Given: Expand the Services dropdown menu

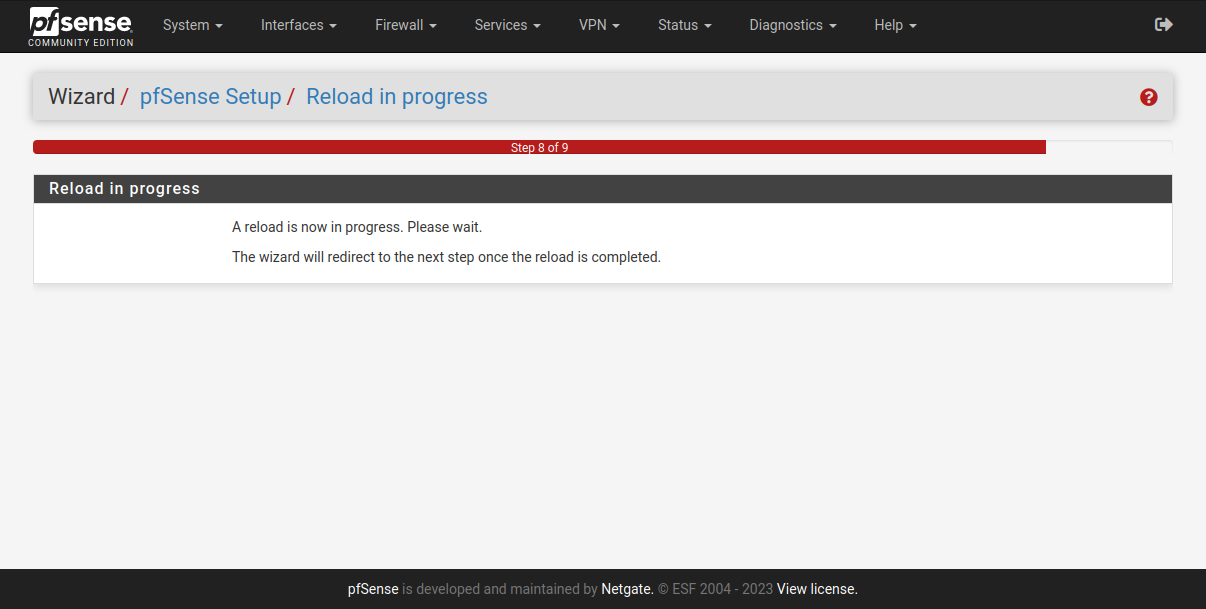Looking at the screenshot, I should click(x=507, y=25).
